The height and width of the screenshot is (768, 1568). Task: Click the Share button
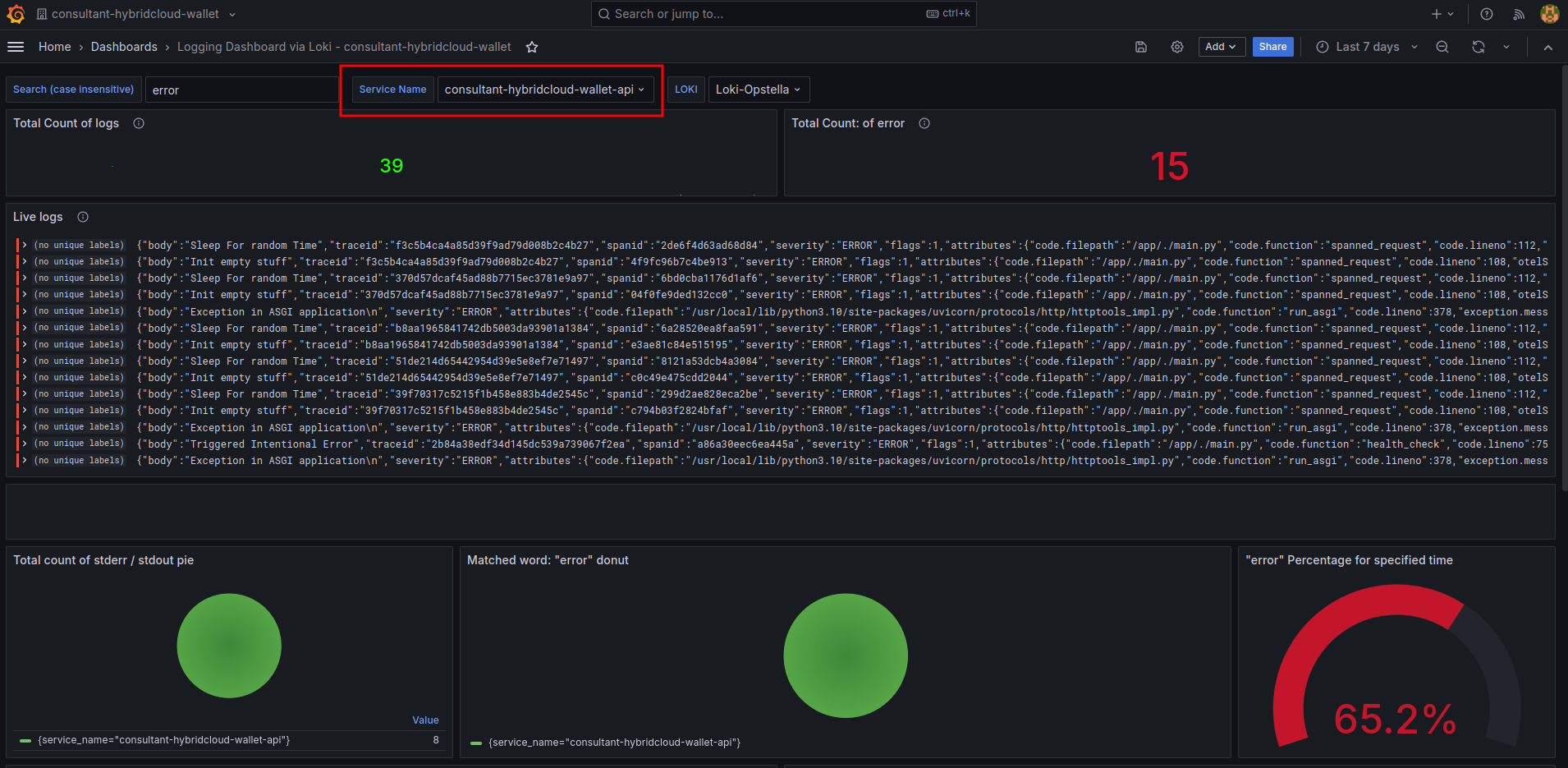(x=1273, y=47)
